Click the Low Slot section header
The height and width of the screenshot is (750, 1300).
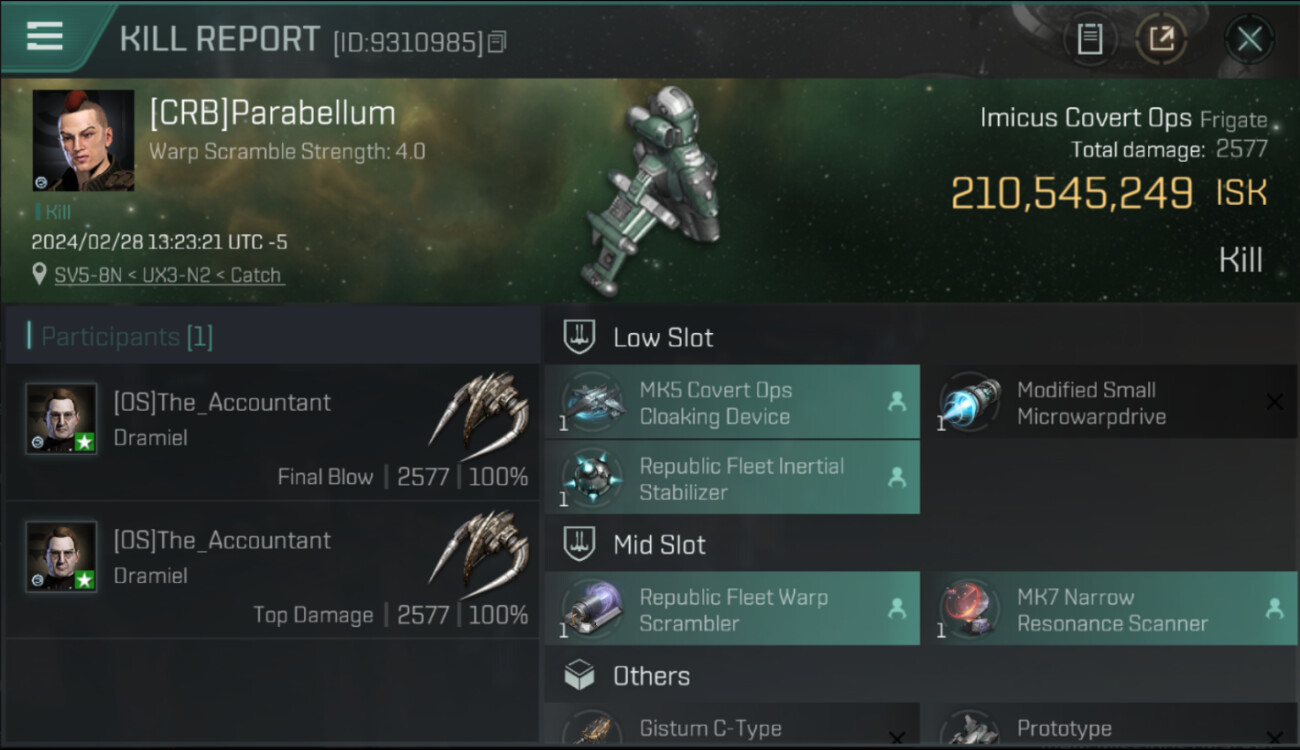point(662,338)
